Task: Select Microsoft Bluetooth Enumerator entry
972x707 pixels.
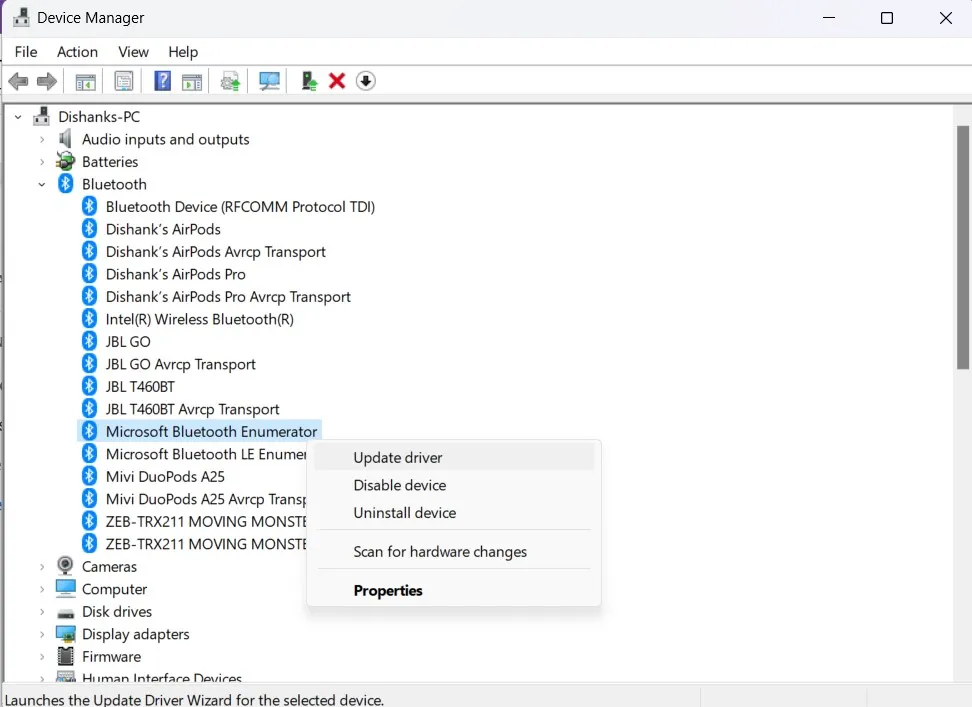Action: point(211,431)
